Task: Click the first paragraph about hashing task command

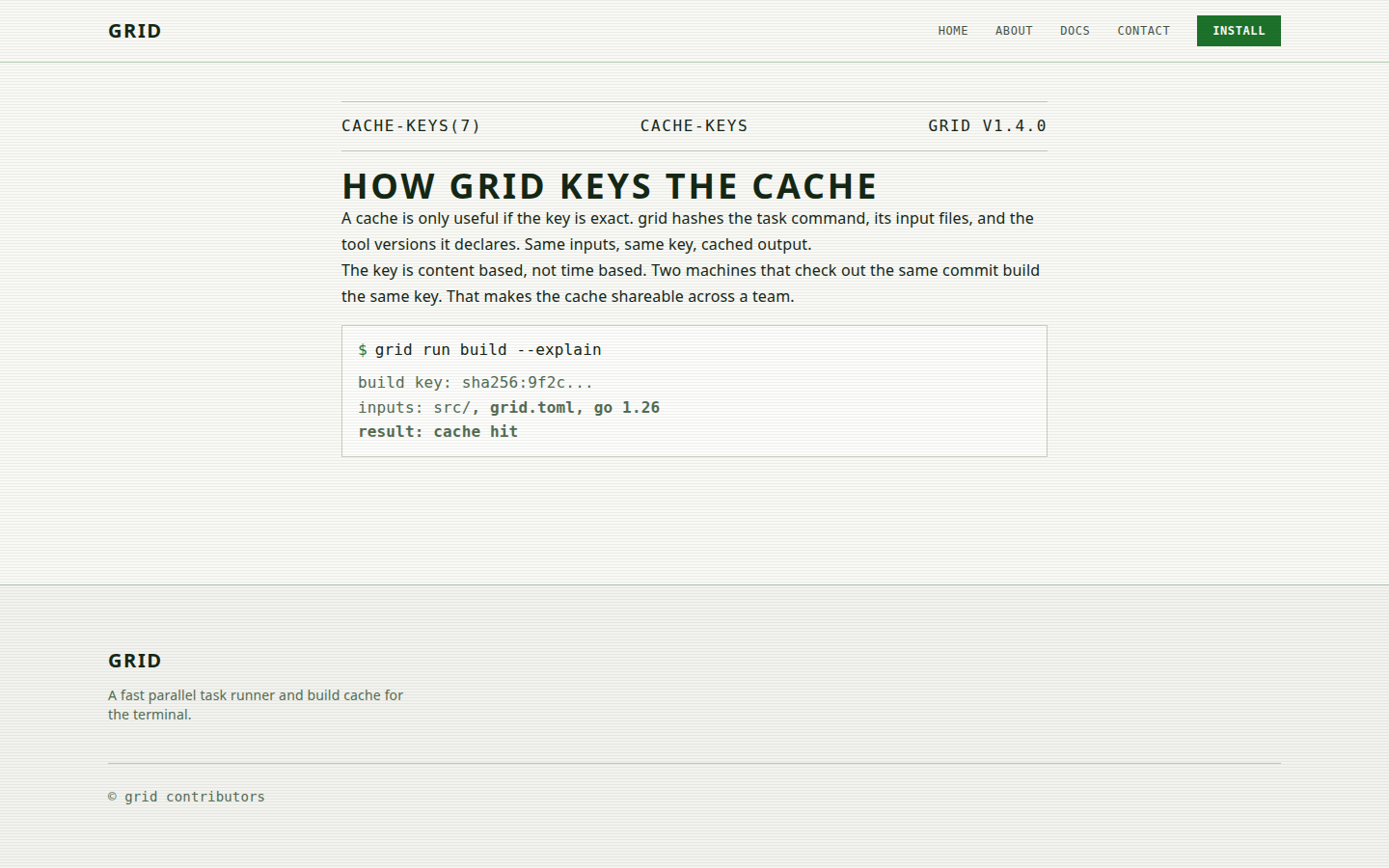Action: (689, 231)
